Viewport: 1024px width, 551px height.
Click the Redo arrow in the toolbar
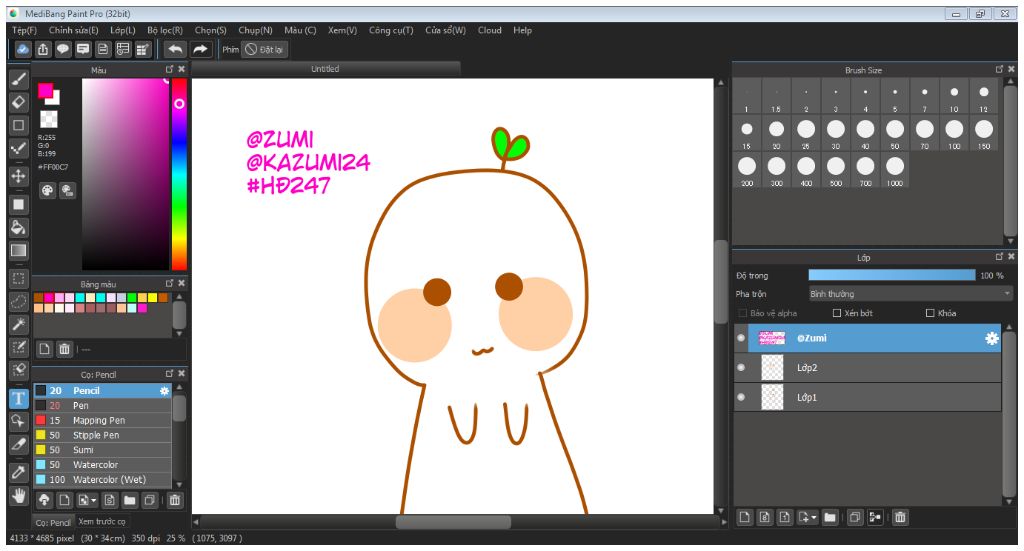pos(200,49)
